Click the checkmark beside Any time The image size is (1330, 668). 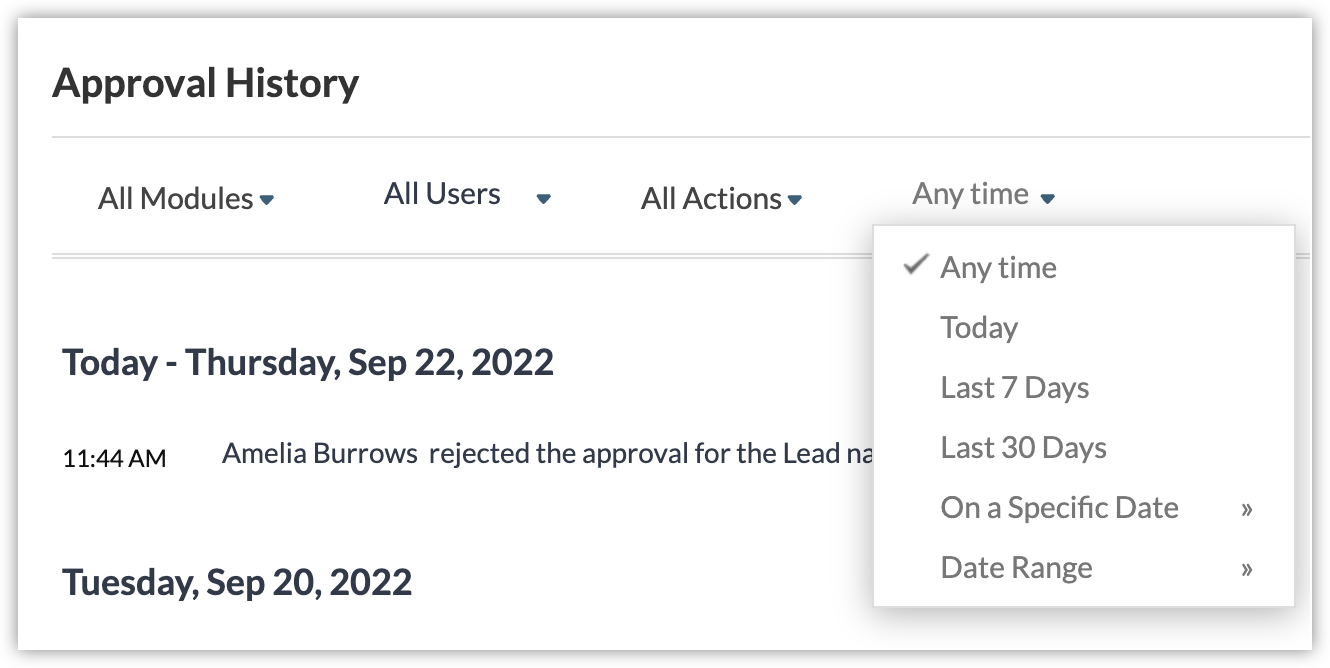pos(915,266)
